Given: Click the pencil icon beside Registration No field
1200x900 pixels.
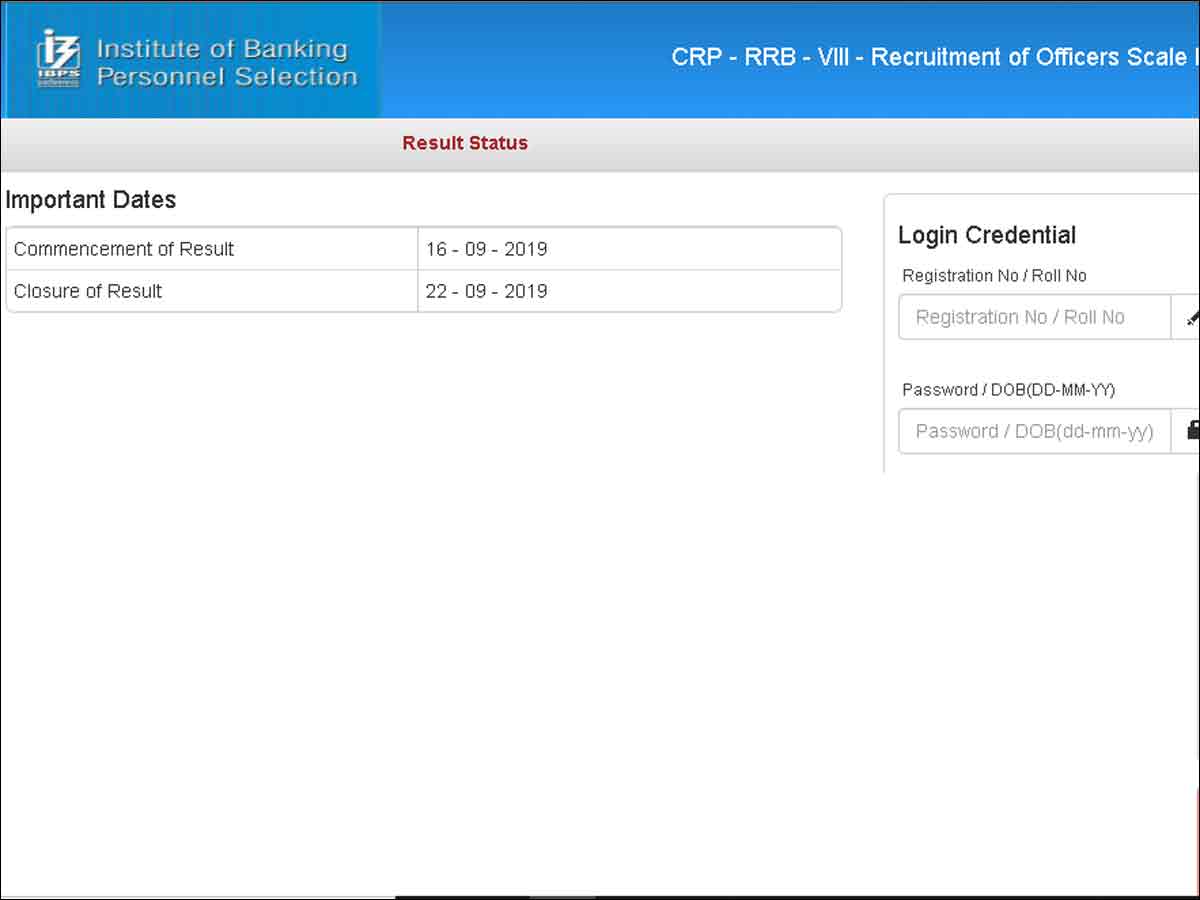Looking at the screenshot, I should point(1191,317).
